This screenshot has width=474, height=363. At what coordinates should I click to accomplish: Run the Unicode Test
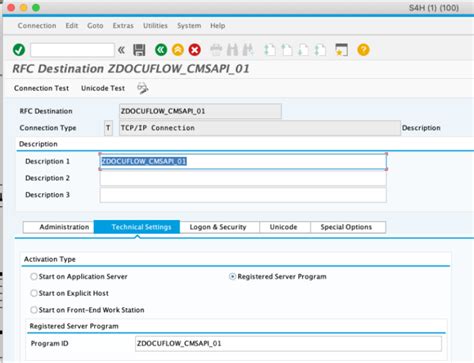pos(103,88)
